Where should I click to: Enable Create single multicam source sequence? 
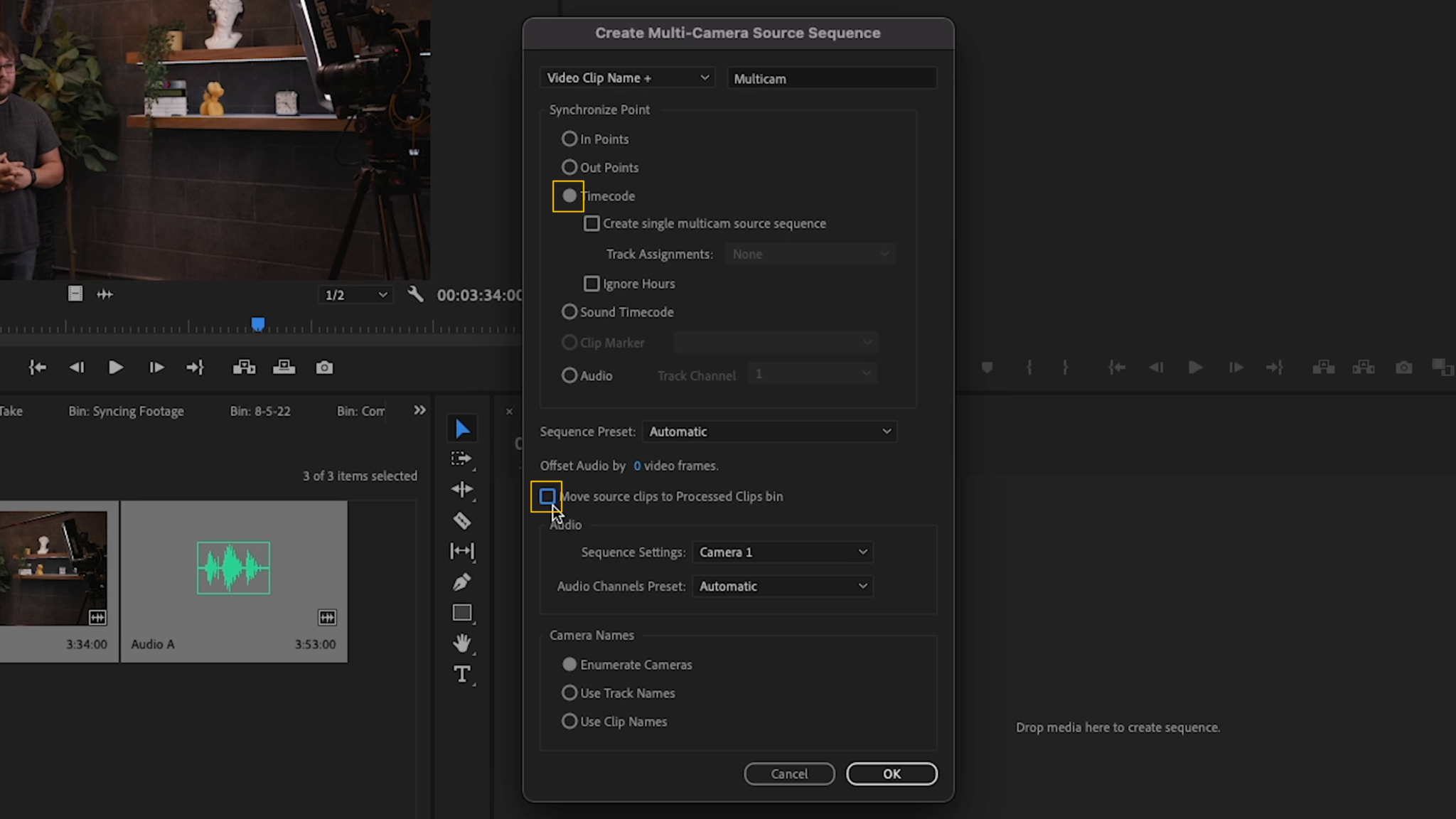click(591, 223)
